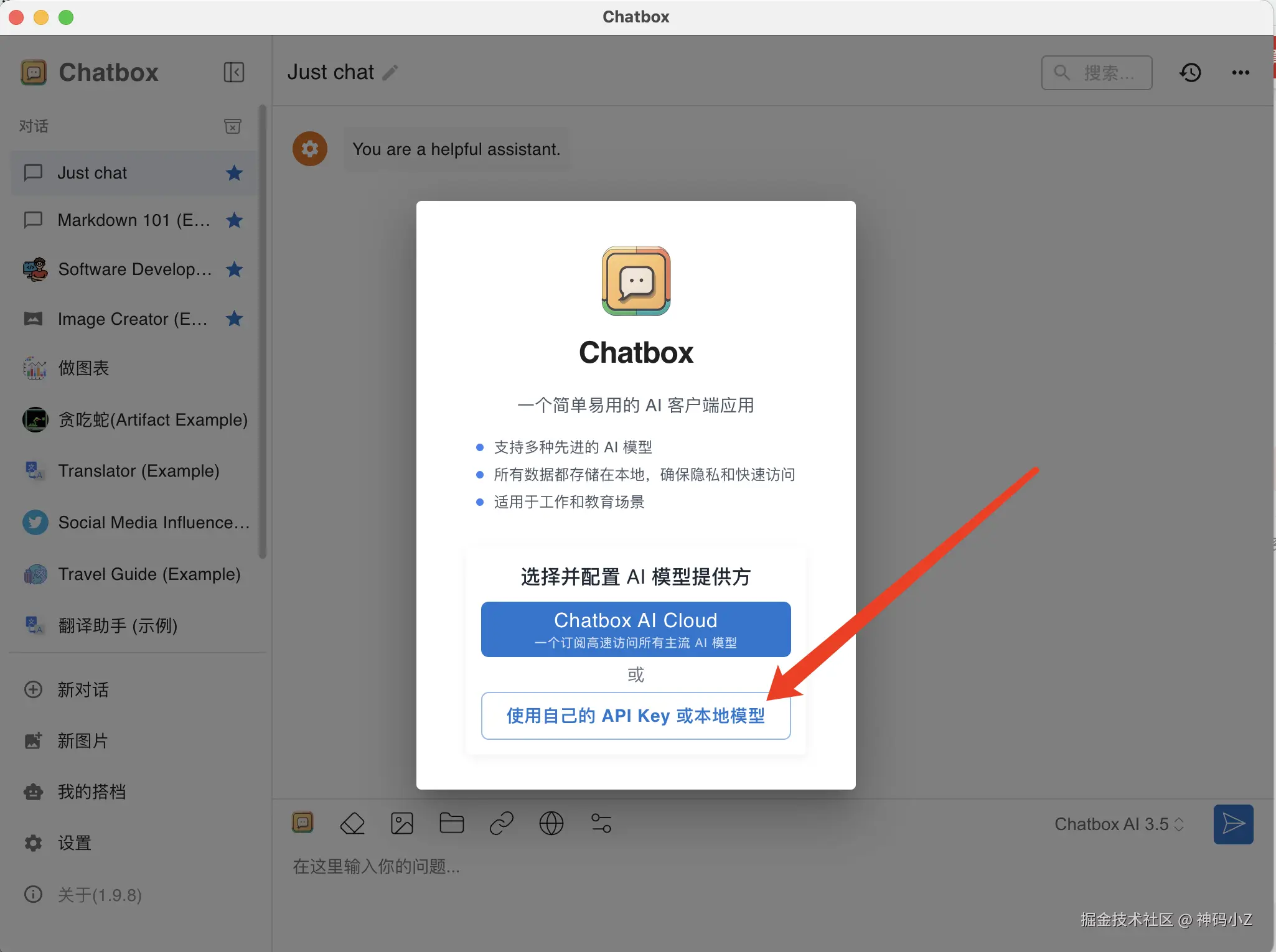Open the conversation settings sliders icon
The width and height of the screenshot is (1276, 952).
[x=601, y=823]
